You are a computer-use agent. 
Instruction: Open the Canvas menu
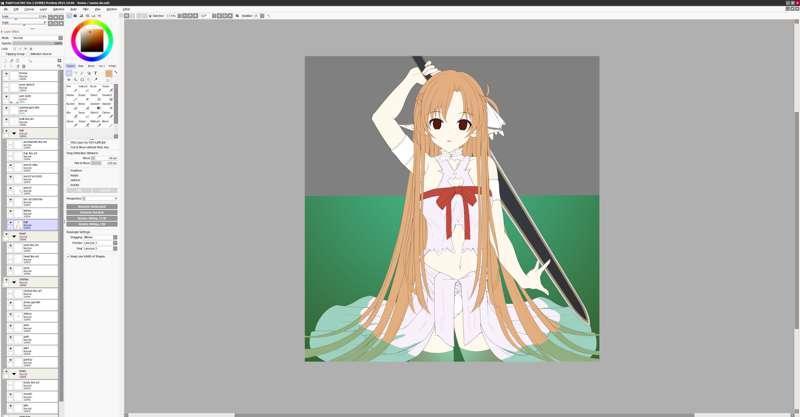[29, 9]
